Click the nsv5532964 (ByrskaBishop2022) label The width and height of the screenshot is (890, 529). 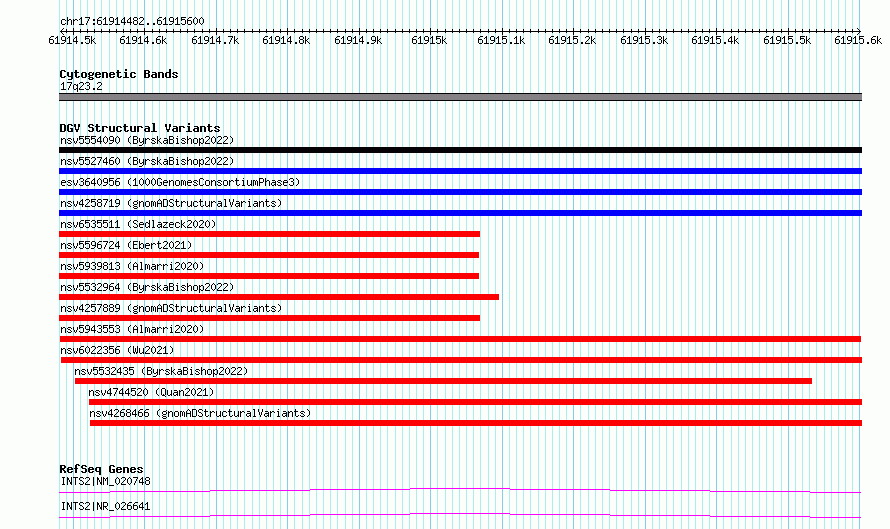(x=147, y=287)
